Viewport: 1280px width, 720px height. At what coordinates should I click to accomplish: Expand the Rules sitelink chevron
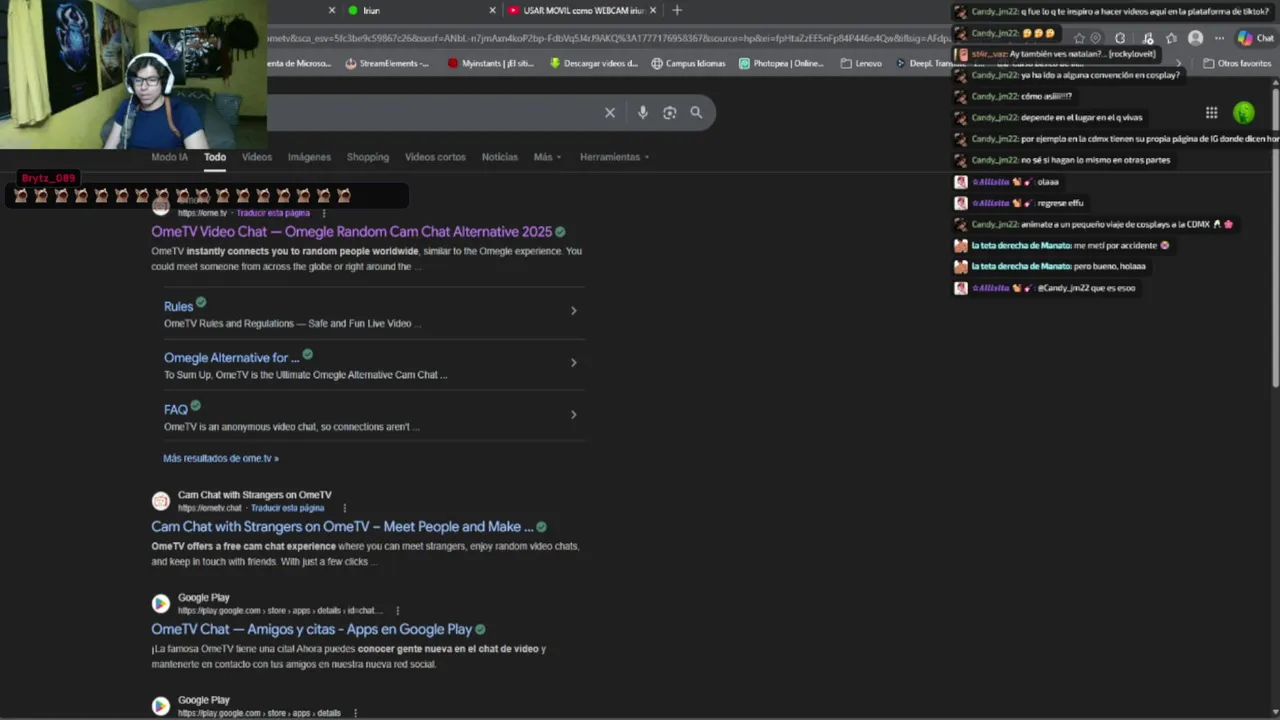point(573,311)
